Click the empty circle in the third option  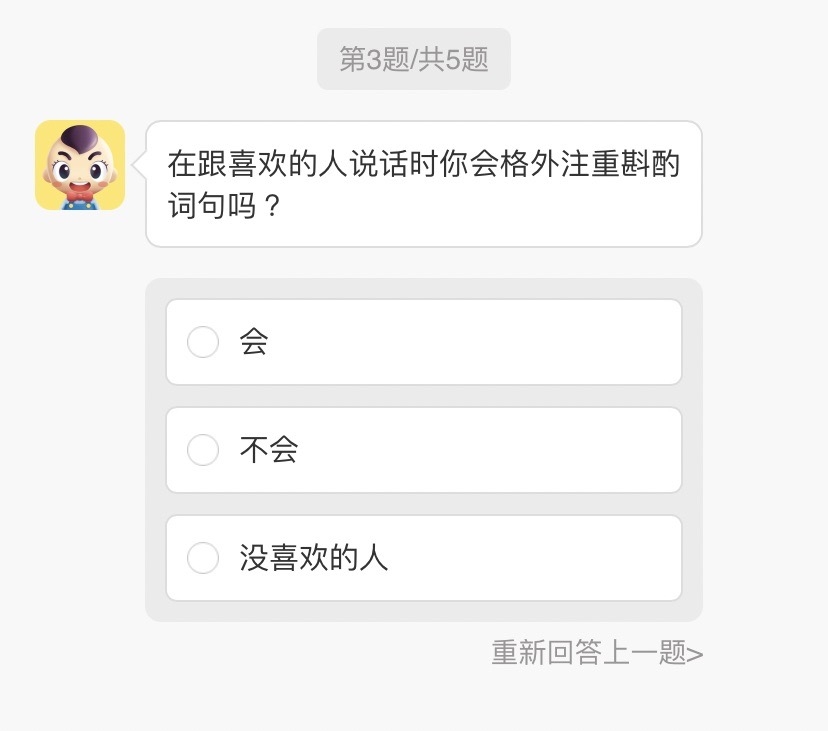coord(203,558)
